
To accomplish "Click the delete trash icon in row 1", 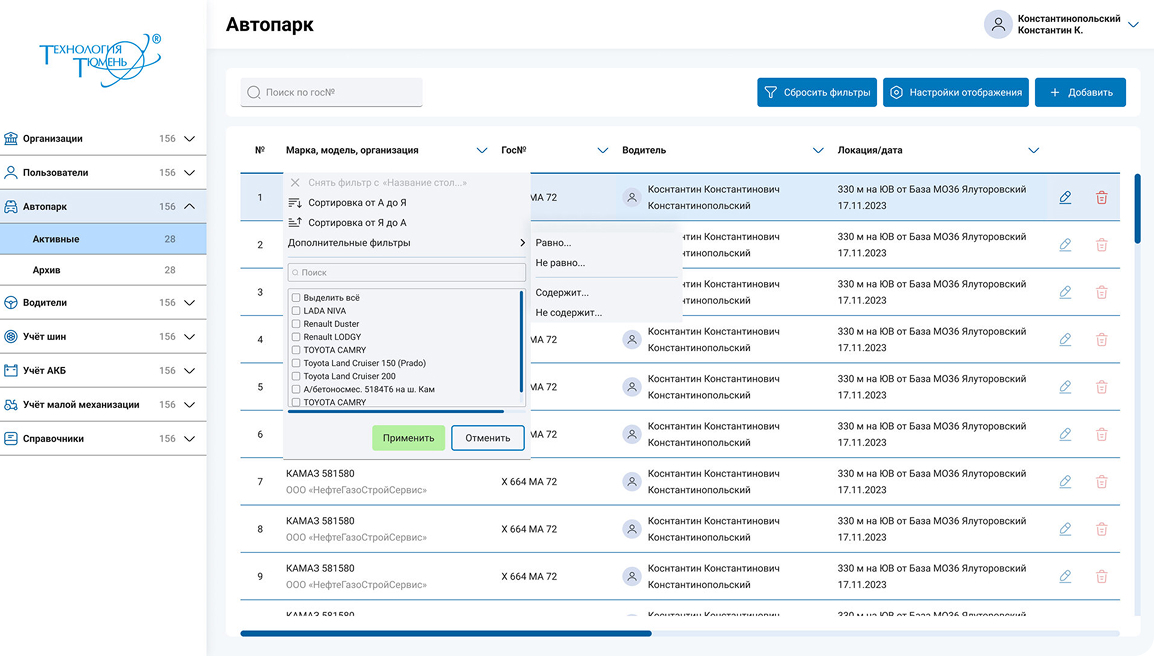I will [x=1101, y=198].
